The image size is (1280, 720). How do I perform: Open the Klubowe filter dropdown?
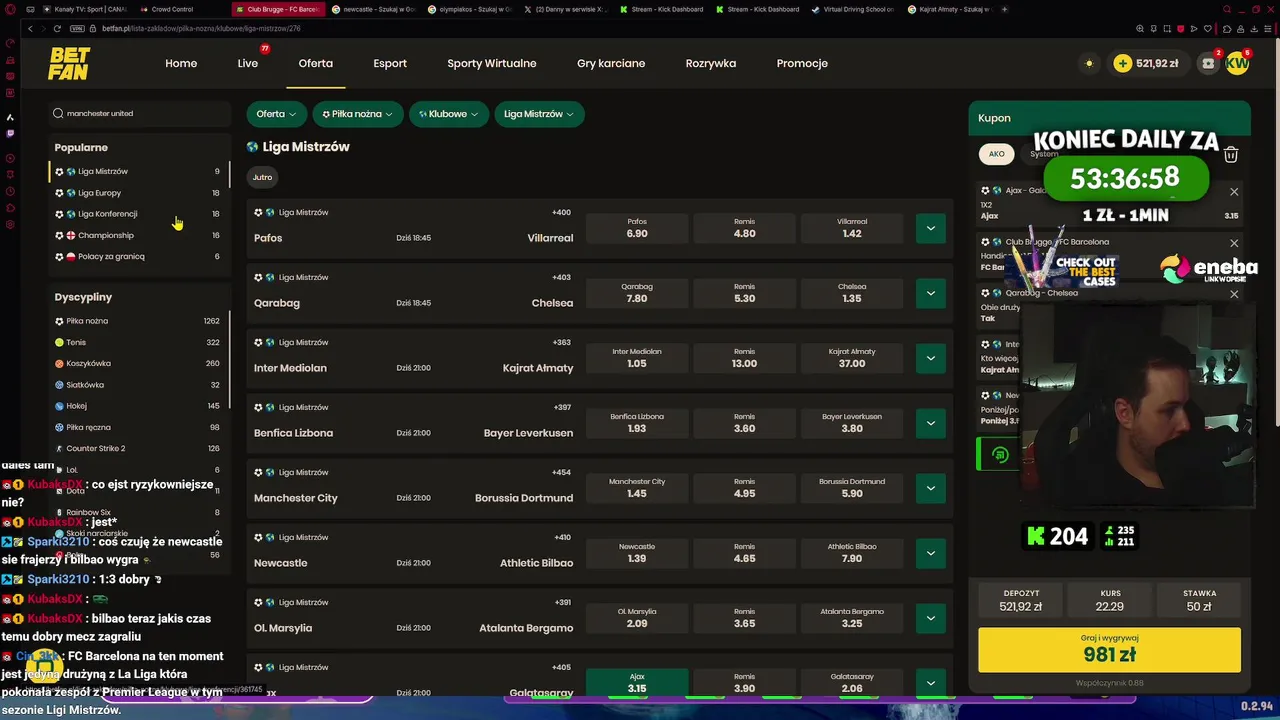click(448, 114)
